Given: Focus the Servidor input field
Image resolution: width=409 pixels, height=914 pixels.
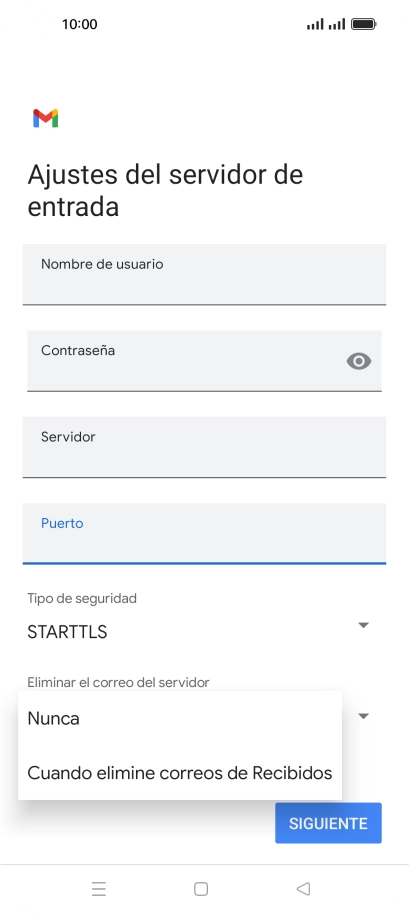Looking at the screenshot, I should pyautogui.click(x=204, y=447).
